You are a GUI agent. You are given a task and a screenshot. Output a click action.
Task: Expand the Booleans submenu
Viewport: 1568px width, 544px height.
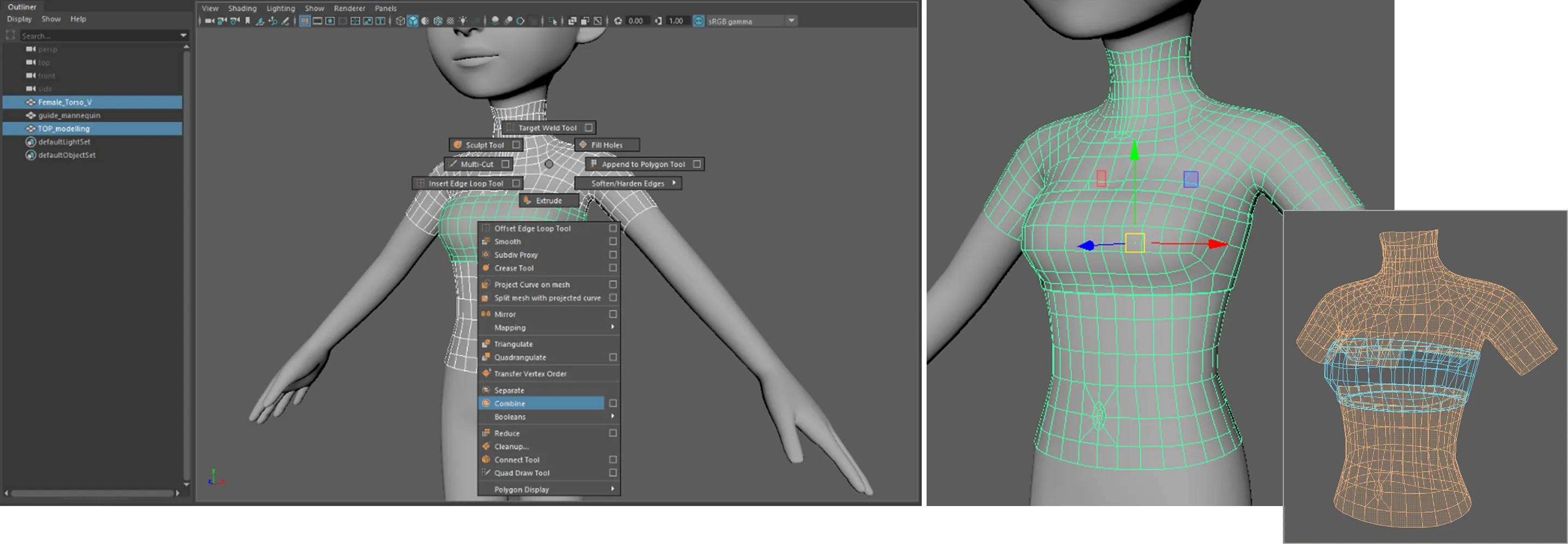[x=549, y=417]
